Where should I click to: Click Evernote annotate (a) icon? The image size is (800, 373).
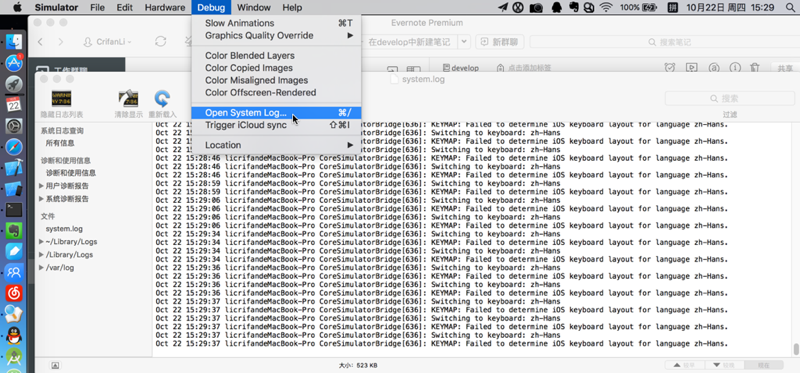click(x=714, y=67)
